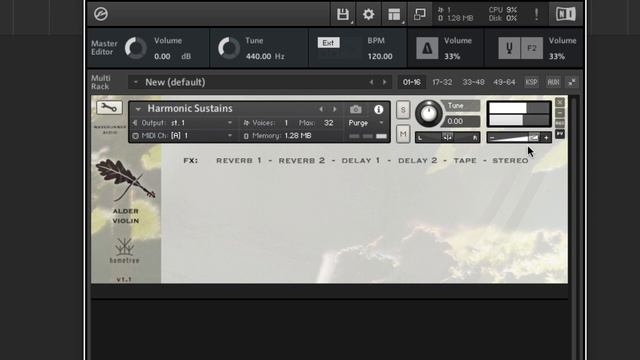Click the Master Tune value 440.00
Screen dimensions: 640x360
click(258, 56)
